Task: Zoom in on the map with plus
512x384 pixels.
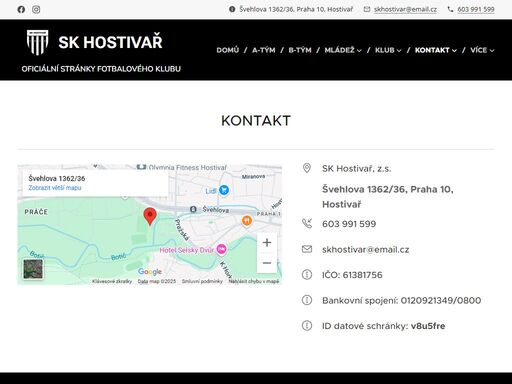Action: [267, 242]
